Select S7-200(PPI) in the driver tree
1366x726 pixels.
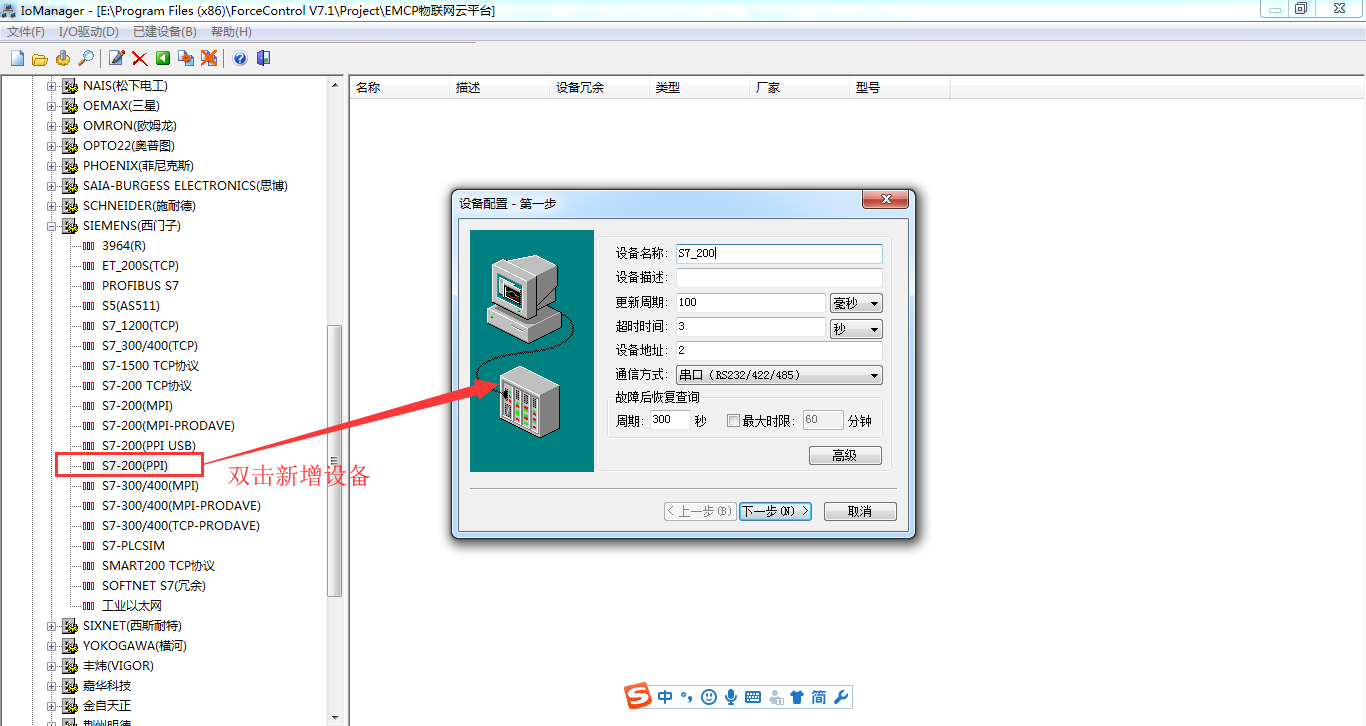pyautogui.click(x=135, y=466)
